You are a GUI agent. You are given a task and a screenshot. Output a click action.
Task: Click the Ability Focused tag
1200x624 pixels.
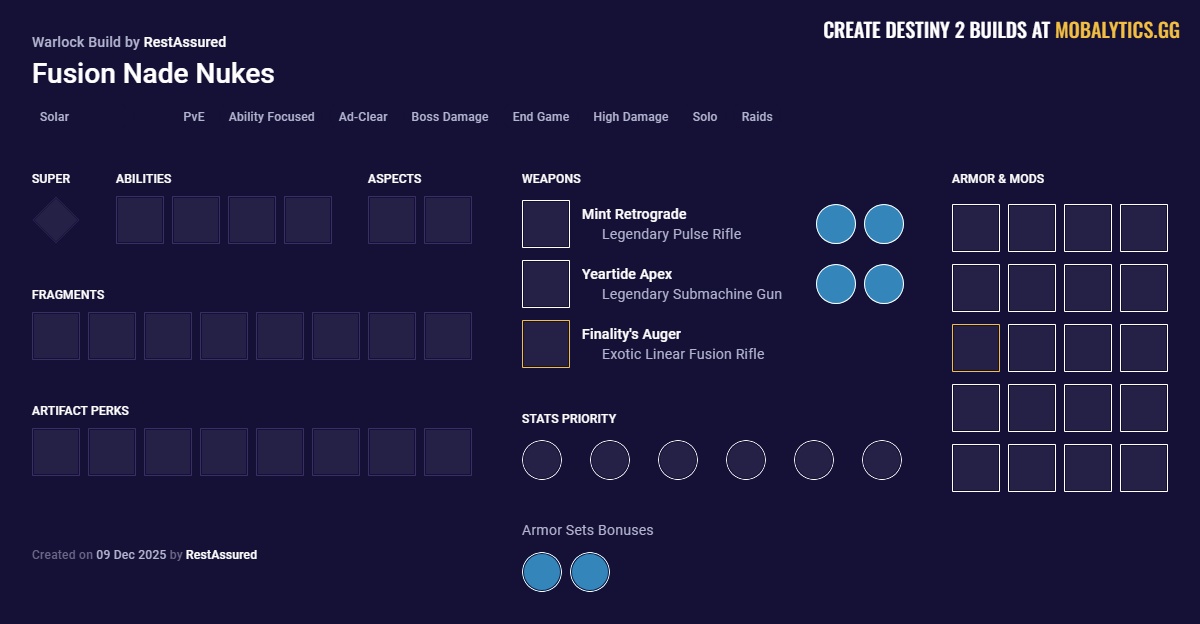coord(271,117)
